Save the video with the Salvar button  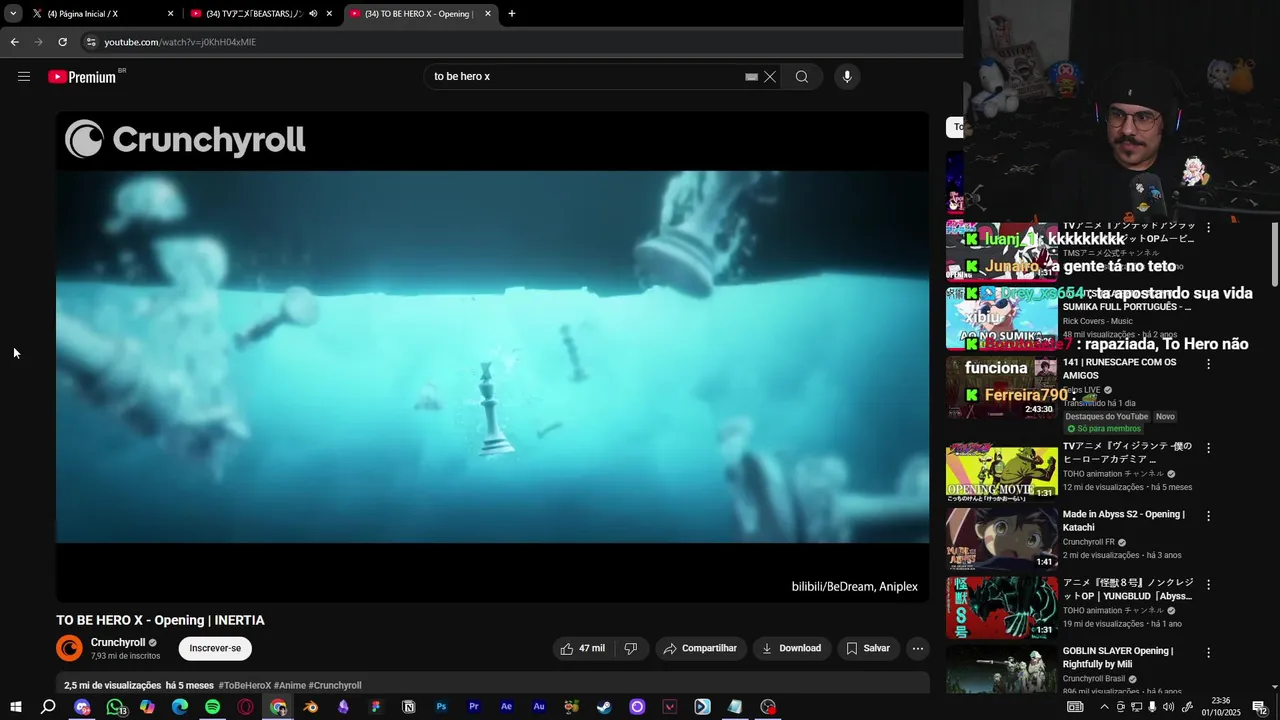point(868,648)
